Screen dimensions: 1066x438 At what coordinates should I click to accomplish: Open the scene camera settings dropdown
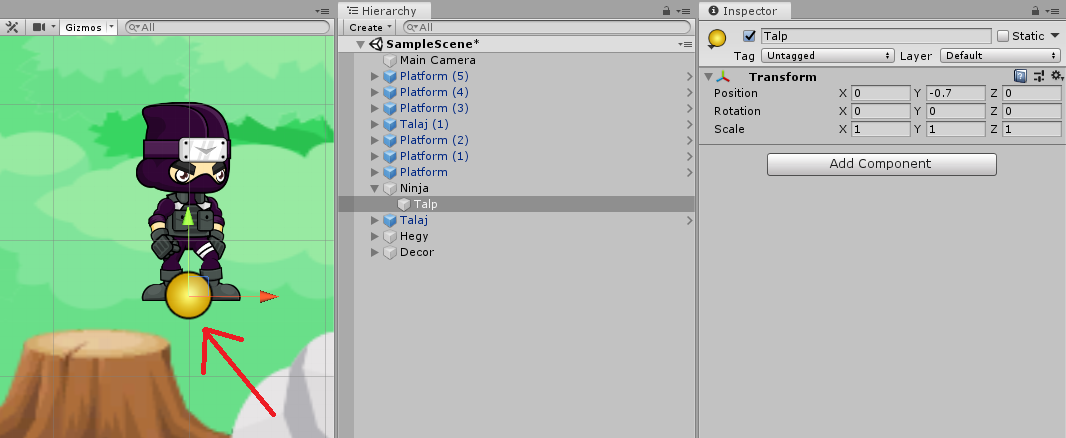pos(42,27)
